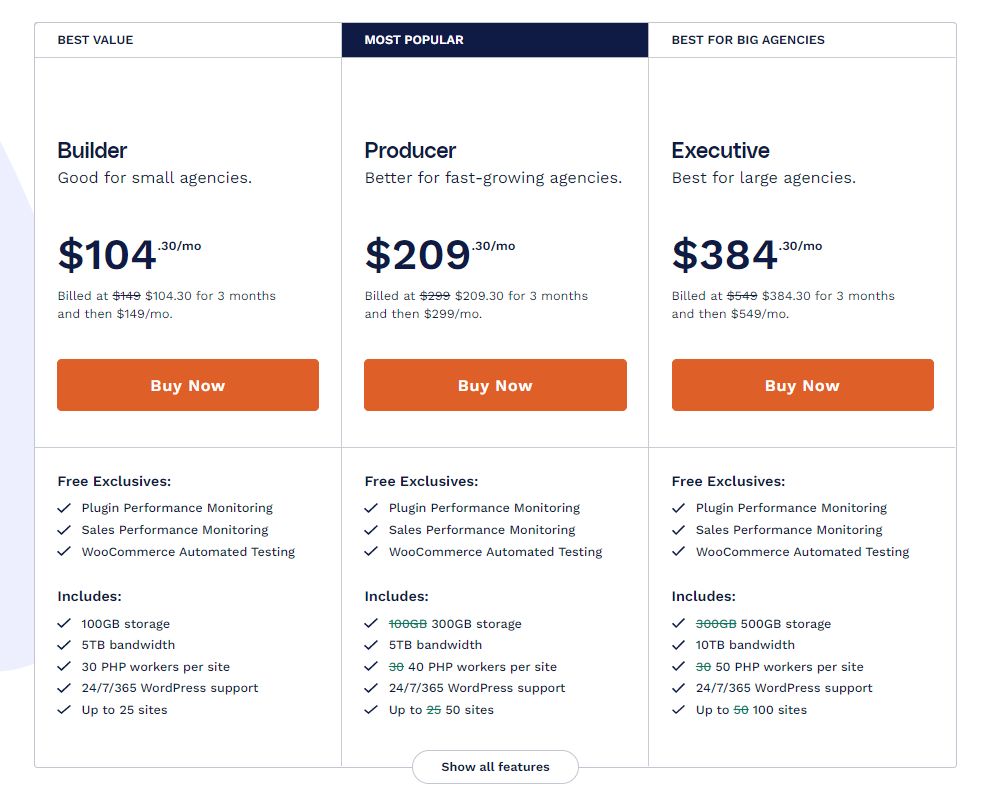
Task: Click checkmark next to Executive's 100 sites
Action: click(678, 710)
